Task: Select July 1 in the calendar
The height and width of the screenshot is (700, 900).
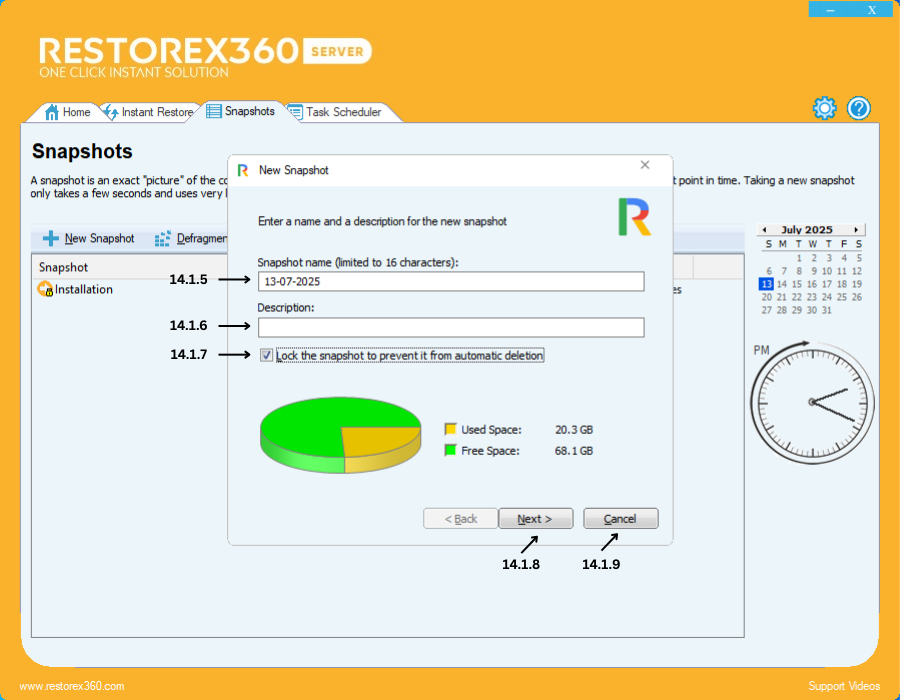Action: coord(799,258)
